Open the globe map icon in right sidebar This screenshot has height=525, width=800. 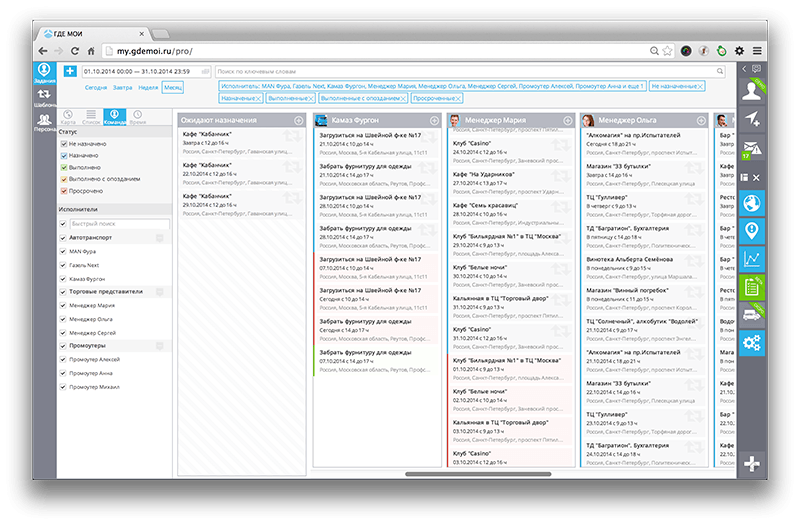(752, 204)
